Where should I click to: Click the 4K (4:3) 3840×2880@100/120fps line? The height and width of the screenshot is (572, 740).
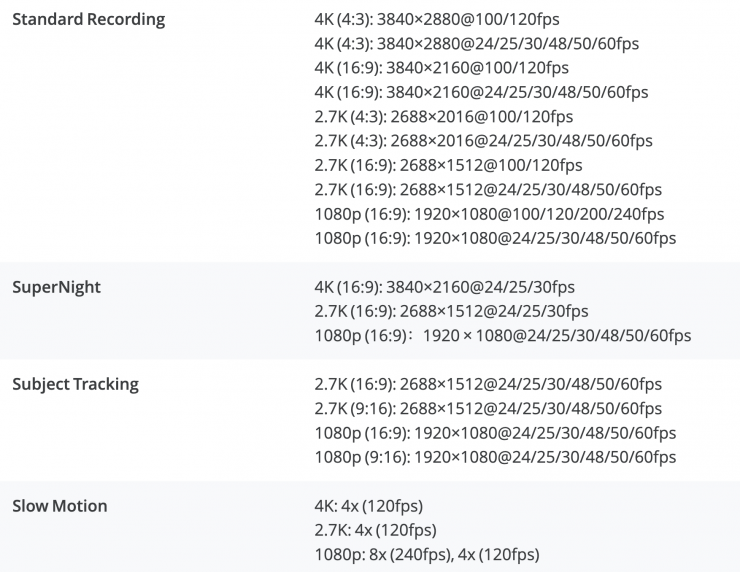(441, 20)
